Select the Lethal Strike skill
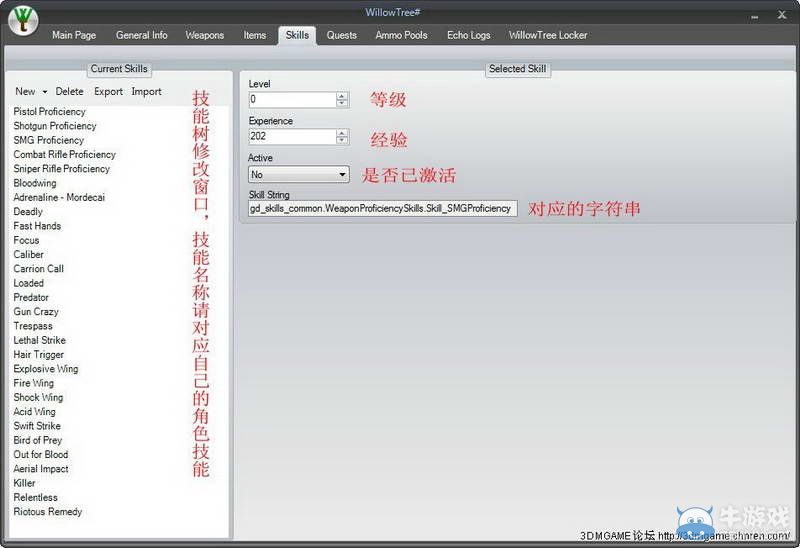This screenshot has width=800, height=548. pos(39,340)
